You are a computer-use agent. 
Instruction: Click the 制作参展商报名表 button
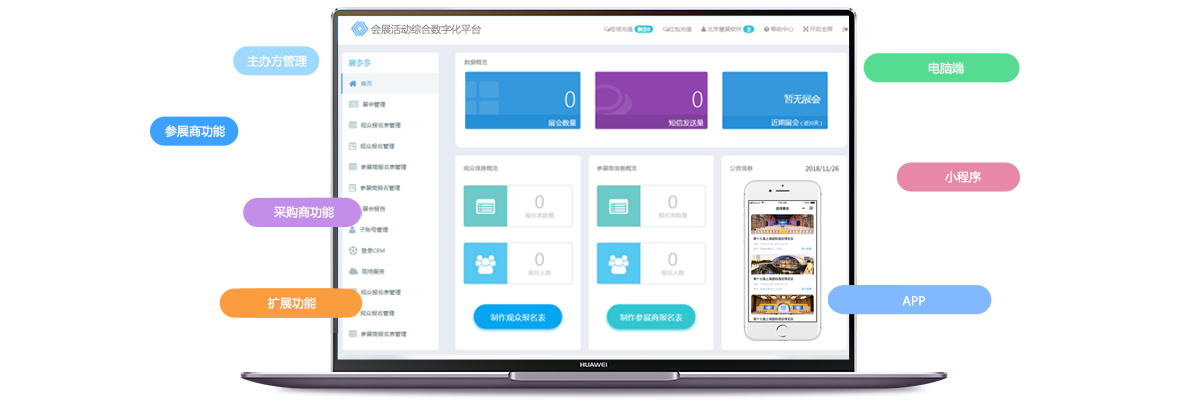click(x=651, y=317)
